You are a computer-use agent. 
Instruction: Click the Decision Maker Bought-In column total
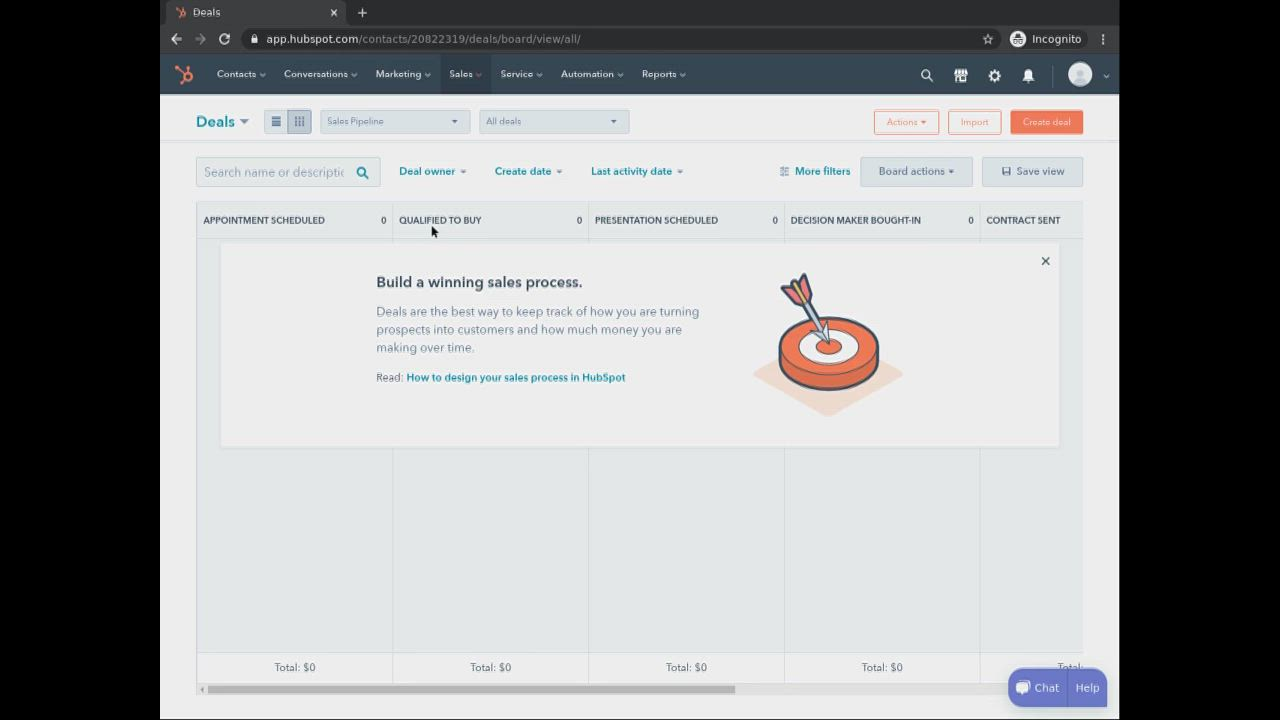[882, 667]
